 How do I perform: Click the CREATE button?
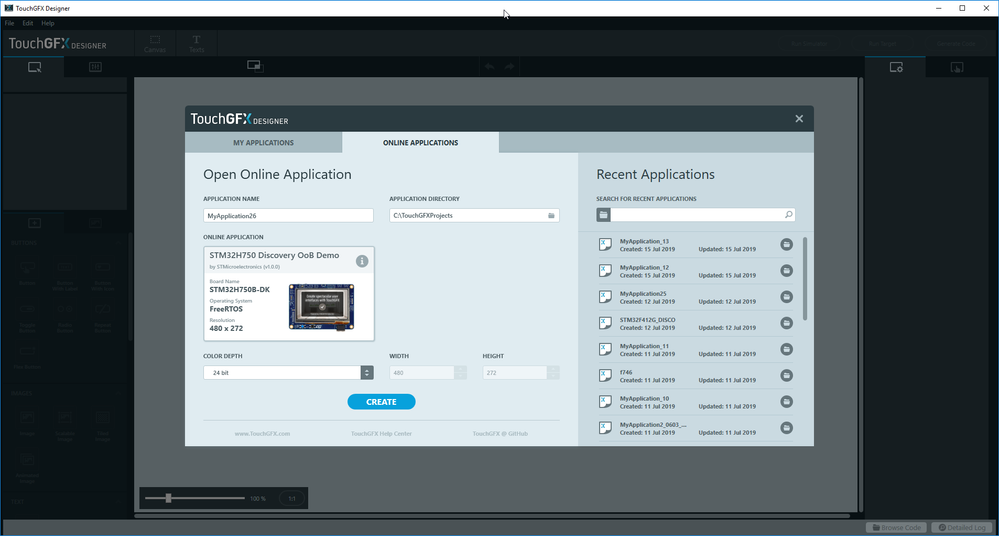click(381, 402)
